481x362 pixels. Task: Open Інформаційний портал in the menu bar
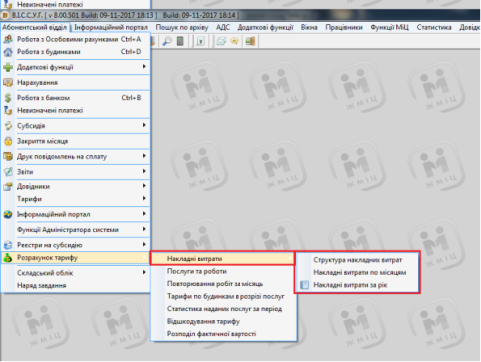(x=111, y=27)
